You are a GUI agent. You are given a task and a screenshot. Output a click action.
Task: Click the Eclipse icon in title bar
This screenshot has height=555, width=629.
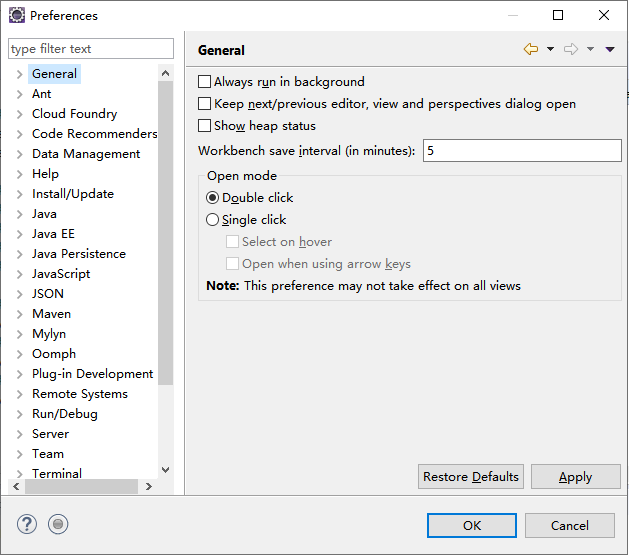coord(16,16)
